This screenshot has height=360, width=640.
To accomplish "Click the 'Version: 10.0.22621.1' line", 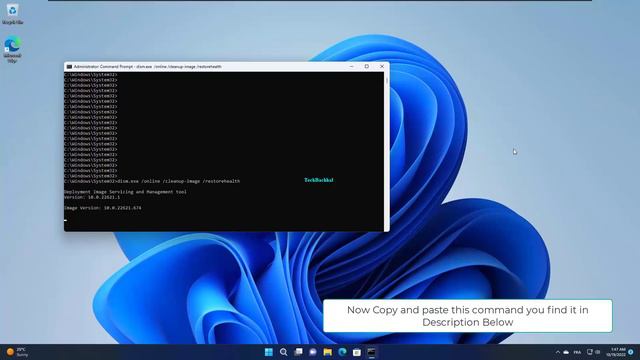I will [x=92, y=197].
